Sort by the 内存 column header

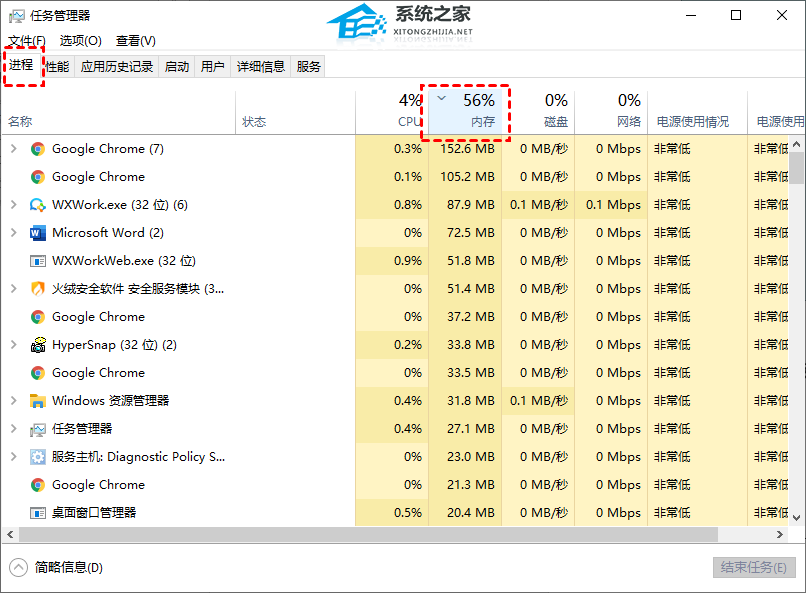point(465,112)
